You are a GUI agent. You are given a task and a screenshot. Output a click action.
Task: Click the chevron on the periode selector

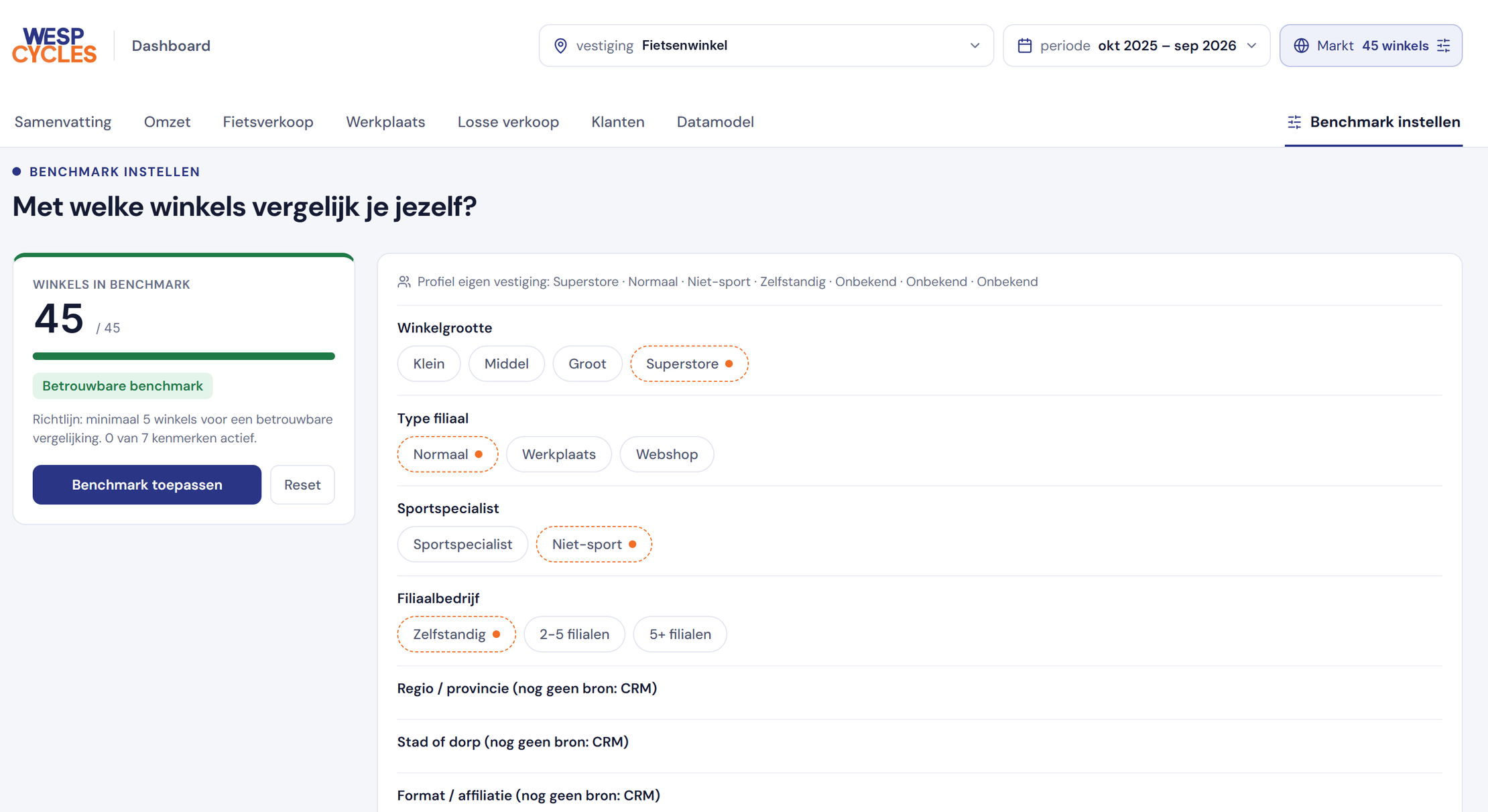[1251, 46]
